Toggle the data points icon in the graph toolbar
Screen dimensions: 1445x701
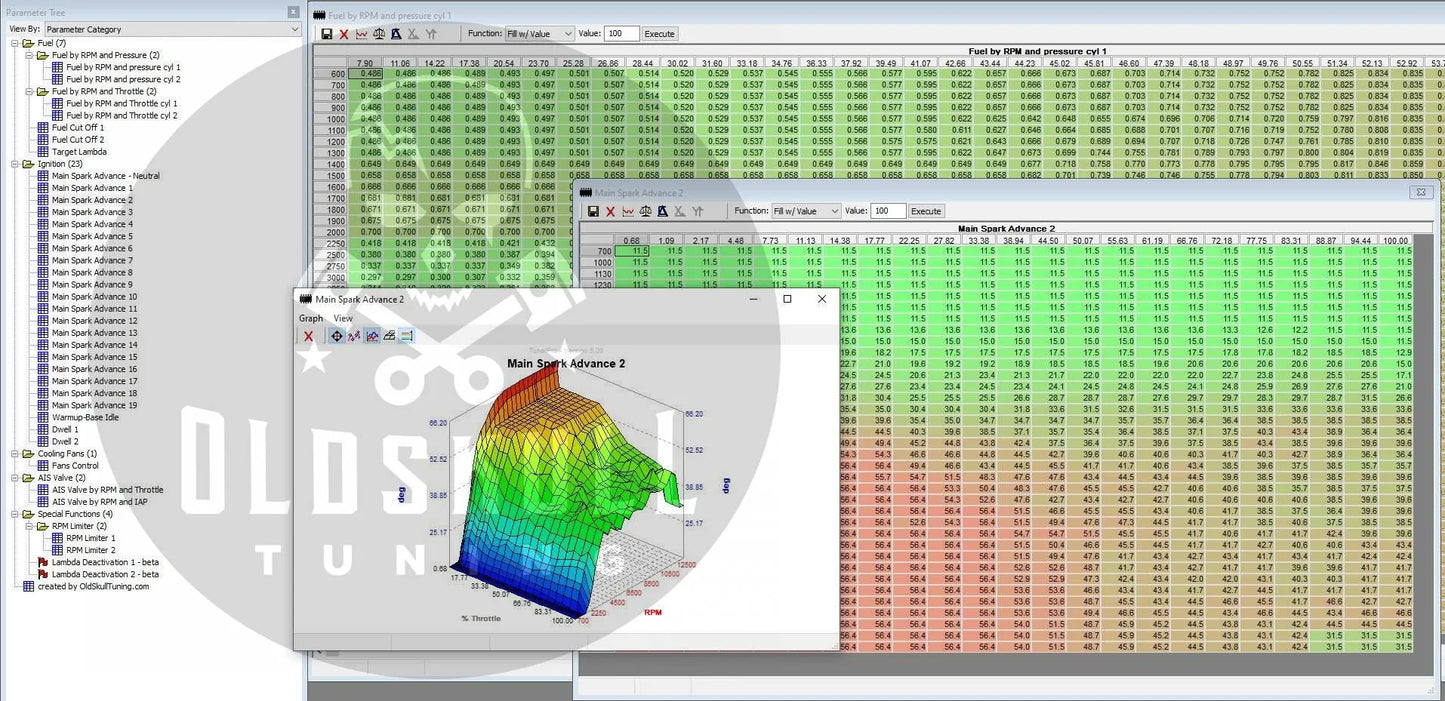click(x=354, y=336)
